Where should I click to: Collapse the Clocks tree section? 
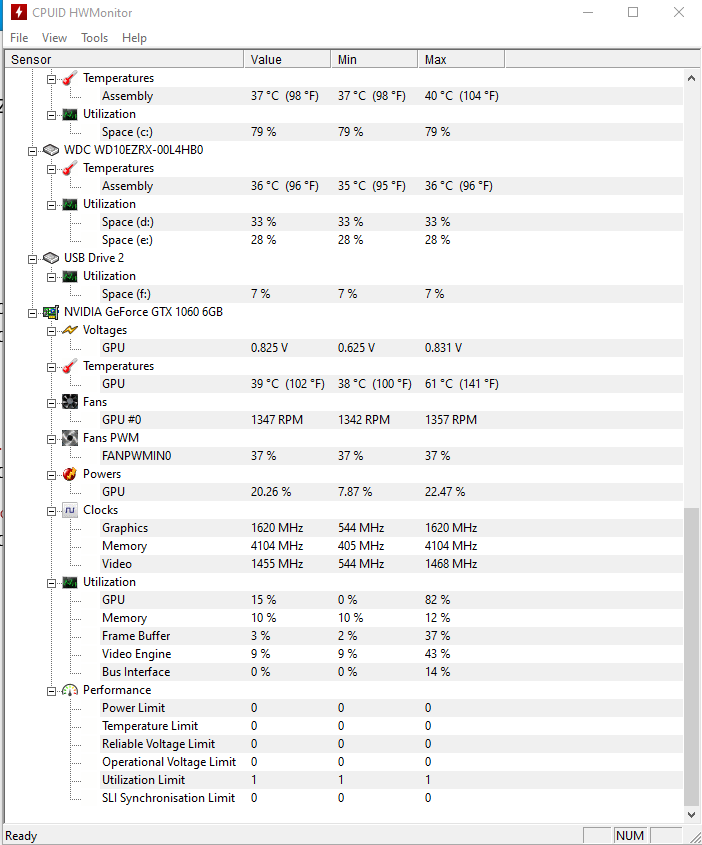point(51,511)
